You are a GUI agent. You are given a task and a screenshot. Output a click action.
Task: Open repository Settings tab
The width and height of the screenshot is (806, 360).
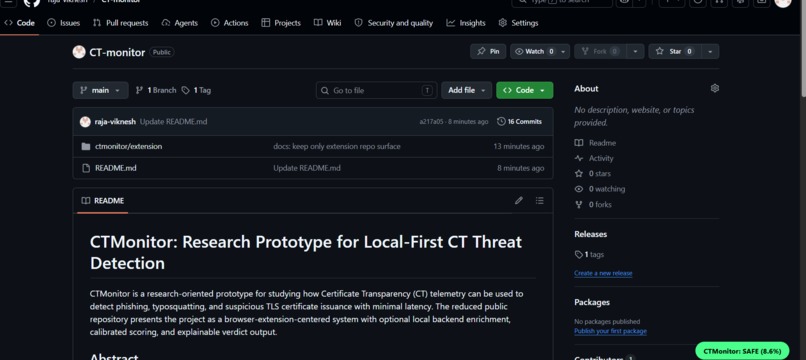[518, 23]
